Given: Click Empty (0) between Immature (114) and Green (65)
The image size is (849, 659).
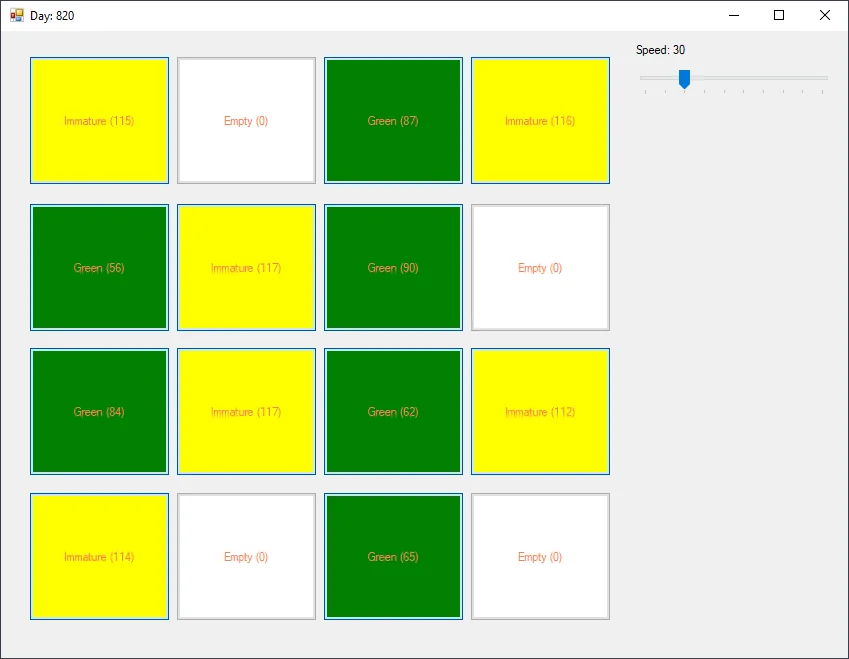Looking at the screenshot, I should [x=246, y=557].
